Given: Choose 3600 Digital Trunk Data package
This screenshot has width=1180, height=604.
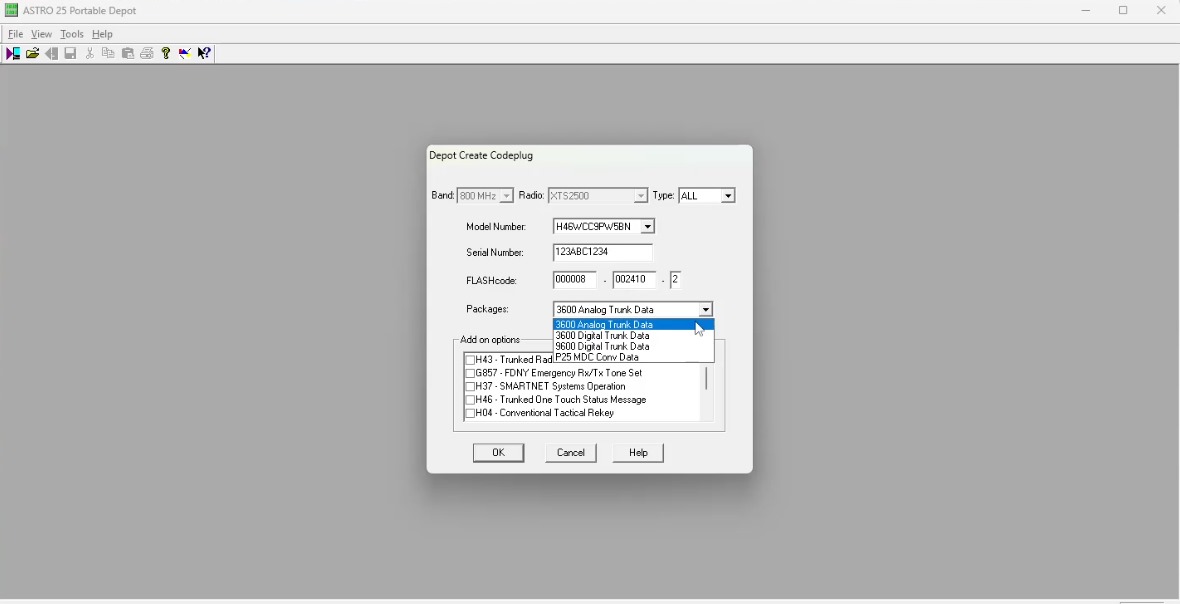Looking at the screenshot, I should point(633,335).
